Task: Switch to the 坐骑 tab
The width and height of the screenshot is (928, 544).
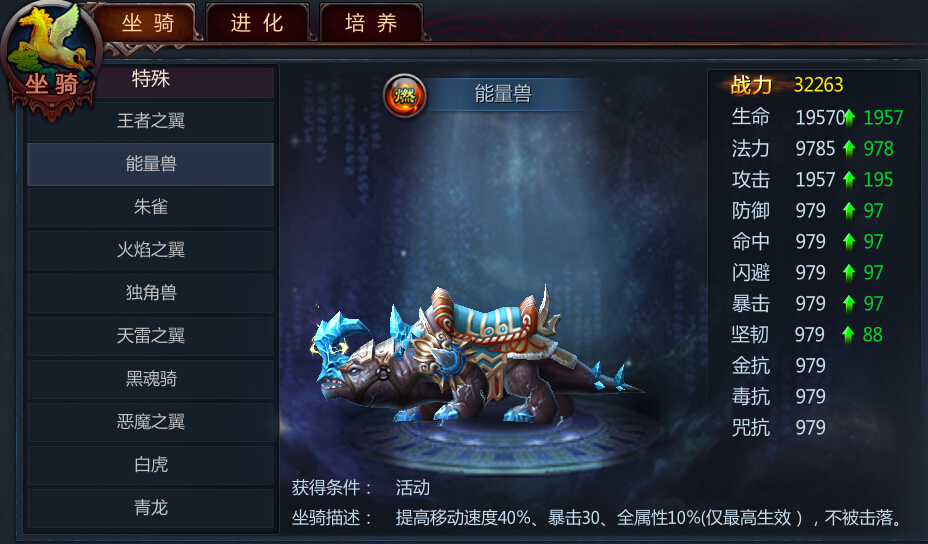Action: tap(148, 23)
